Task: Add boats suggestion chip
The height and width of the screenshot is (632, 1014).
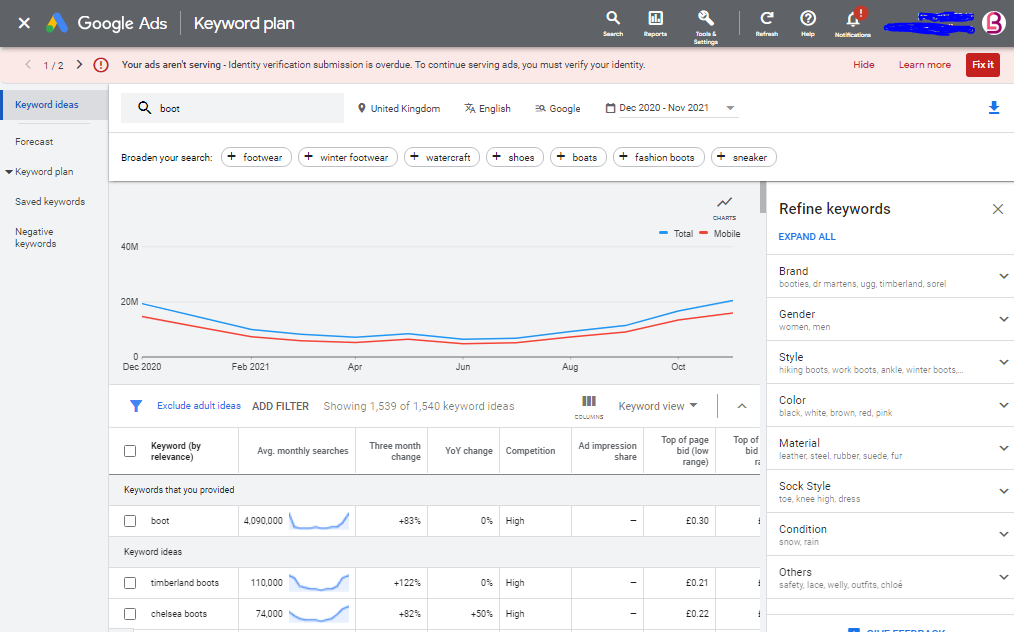Action: 578,157
